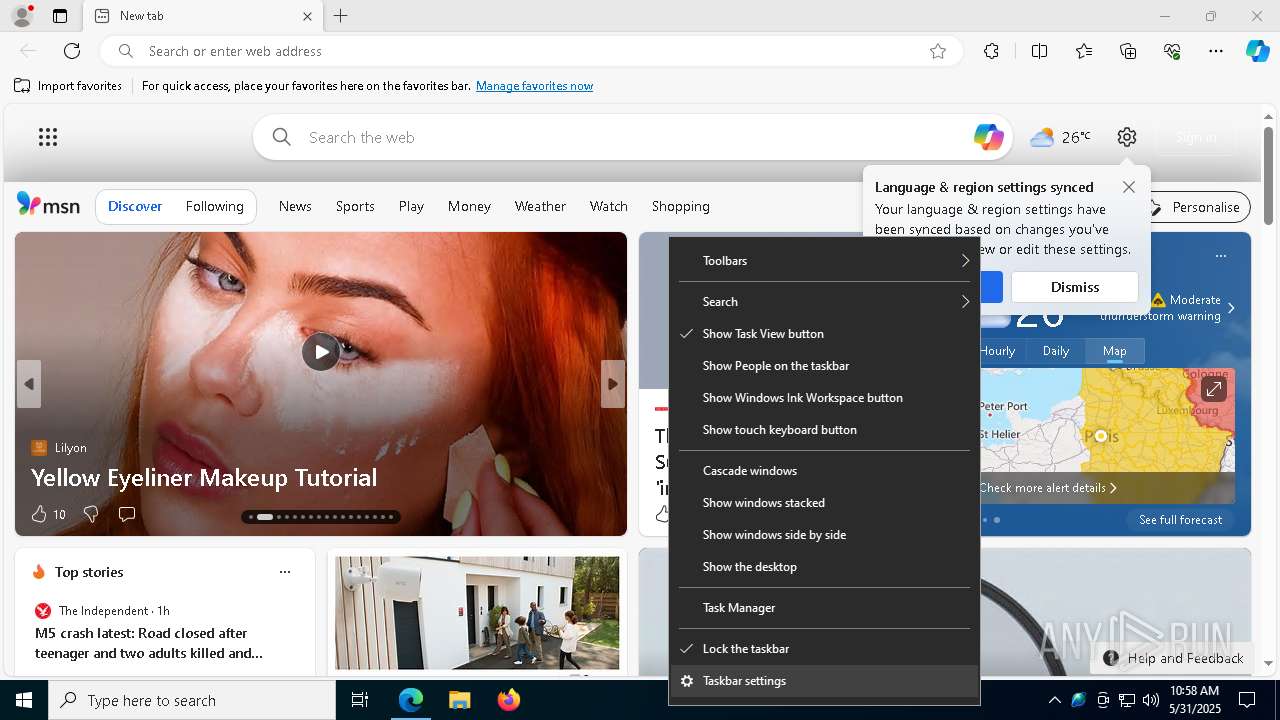Open Taskbar settings
The image size is (1280, 720).
coord(825,681)
